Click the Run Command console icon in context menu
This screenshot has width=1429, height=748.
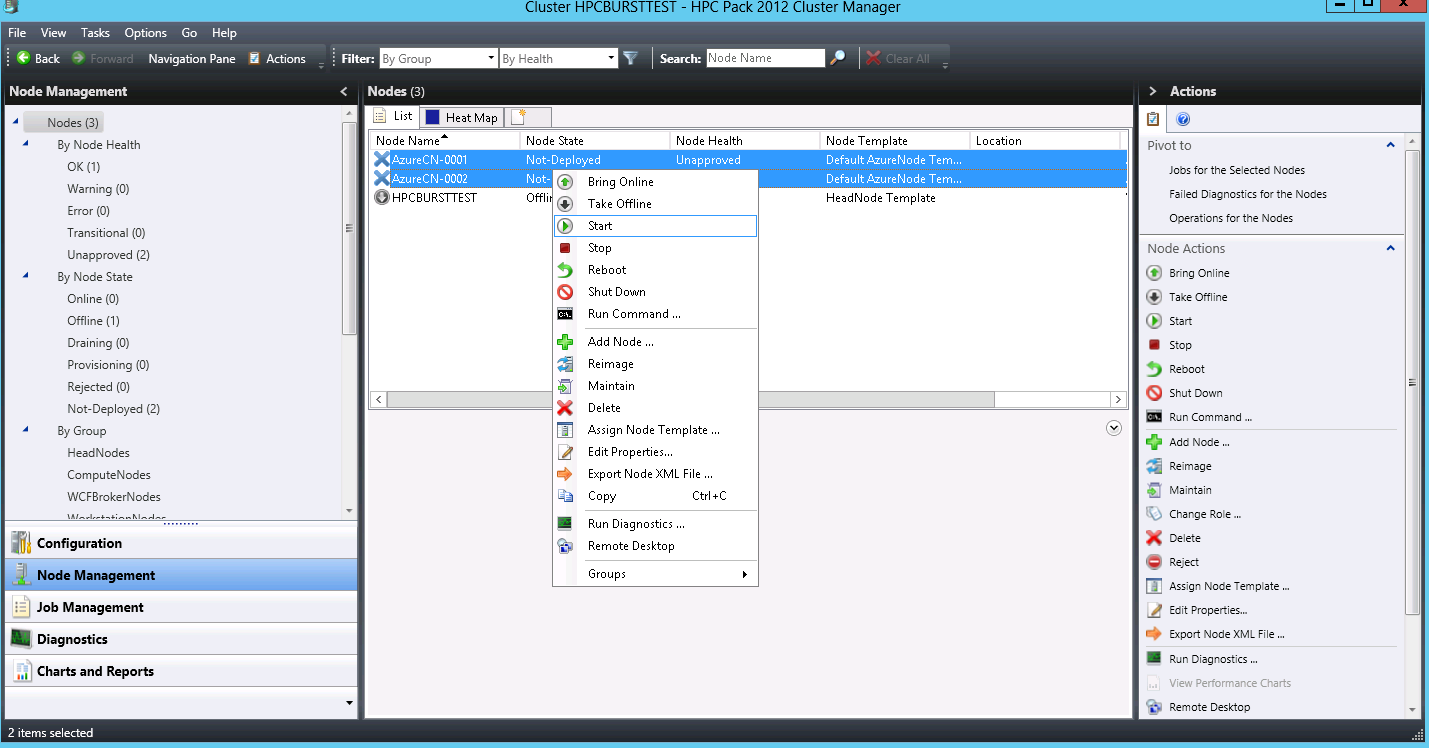[x=565, y=314]
